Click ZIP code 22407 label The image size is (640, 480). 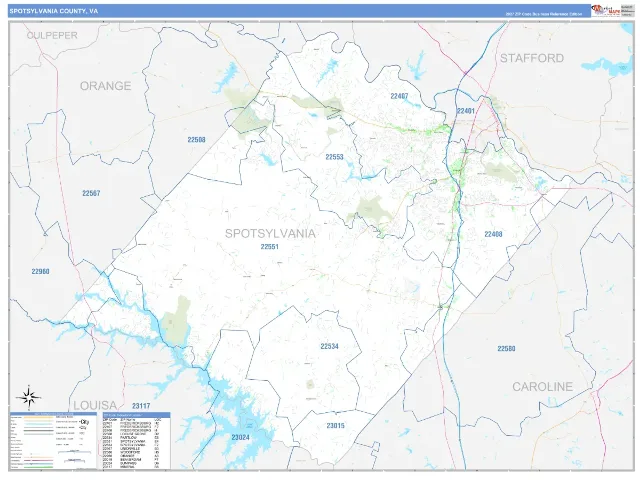[x=399, y=96]
